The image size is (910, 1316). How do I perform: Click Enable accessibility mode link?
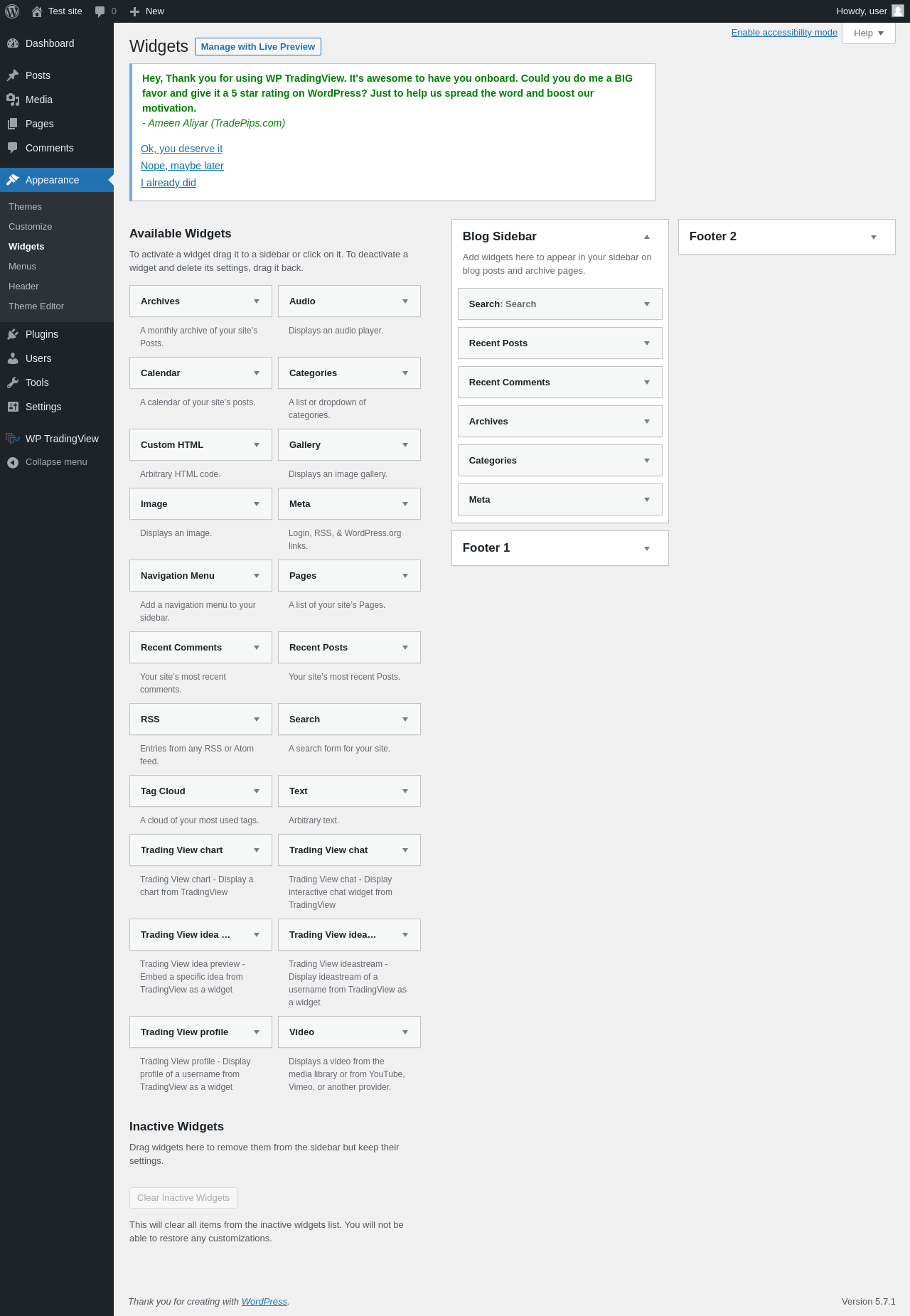[x=784, y=33]
